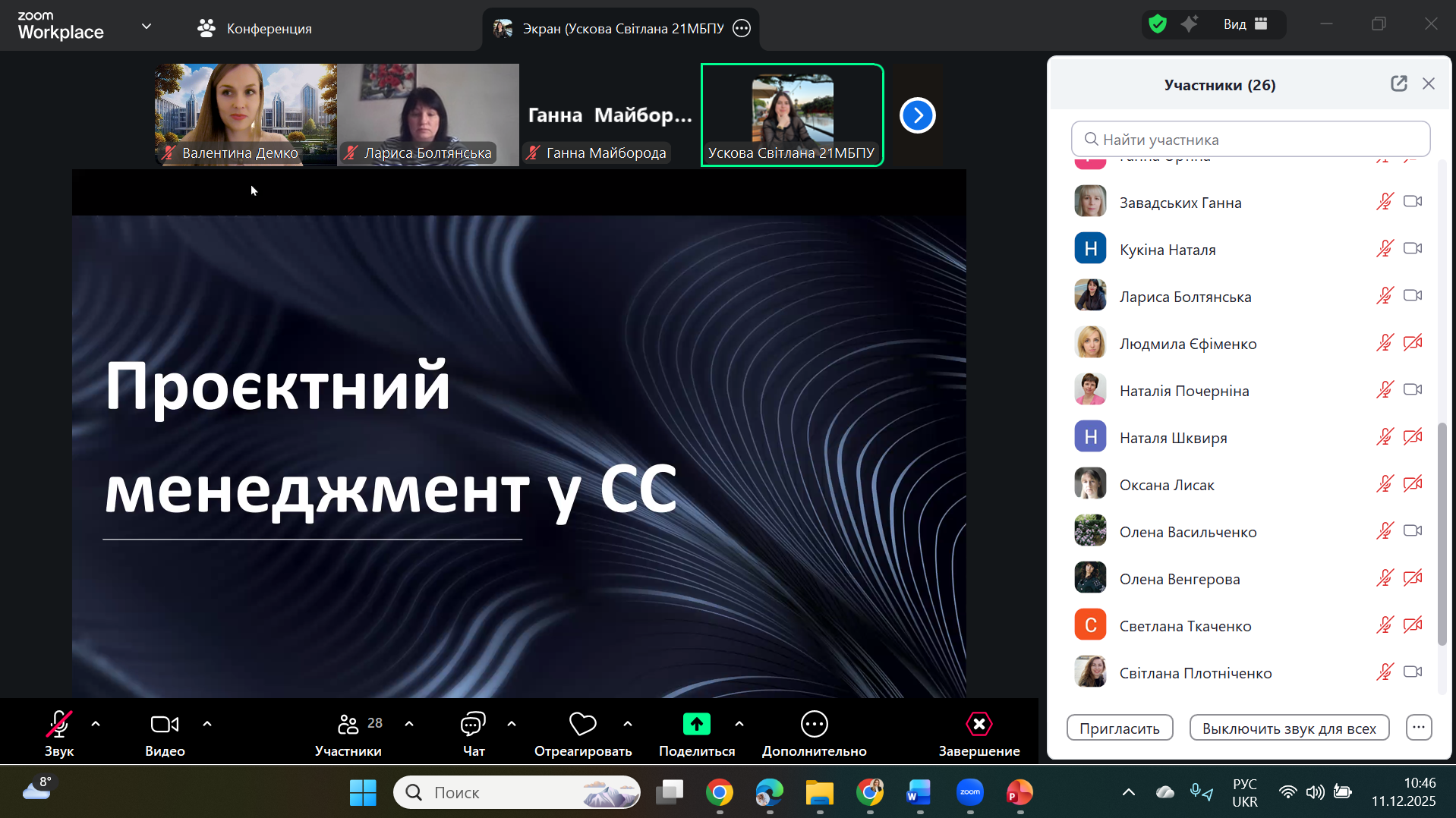The width and height of the screenshot is (1456, 818).
Task: Open video options arrow next to Видео
Action: click(x=207, y=724)
